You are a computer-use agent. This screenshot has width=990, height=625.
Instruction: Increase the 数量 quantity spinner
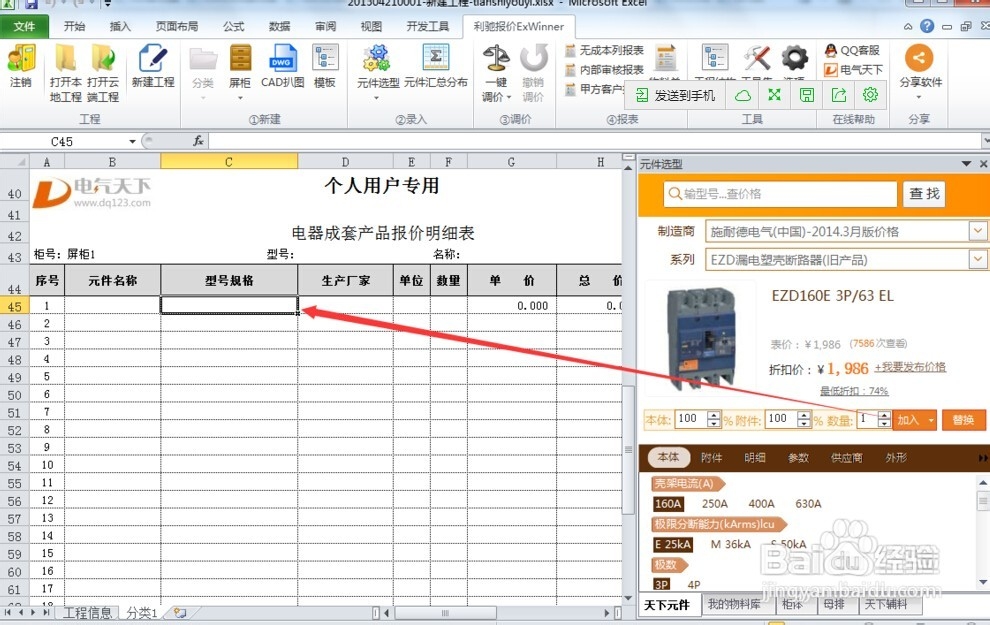[885, 415]
